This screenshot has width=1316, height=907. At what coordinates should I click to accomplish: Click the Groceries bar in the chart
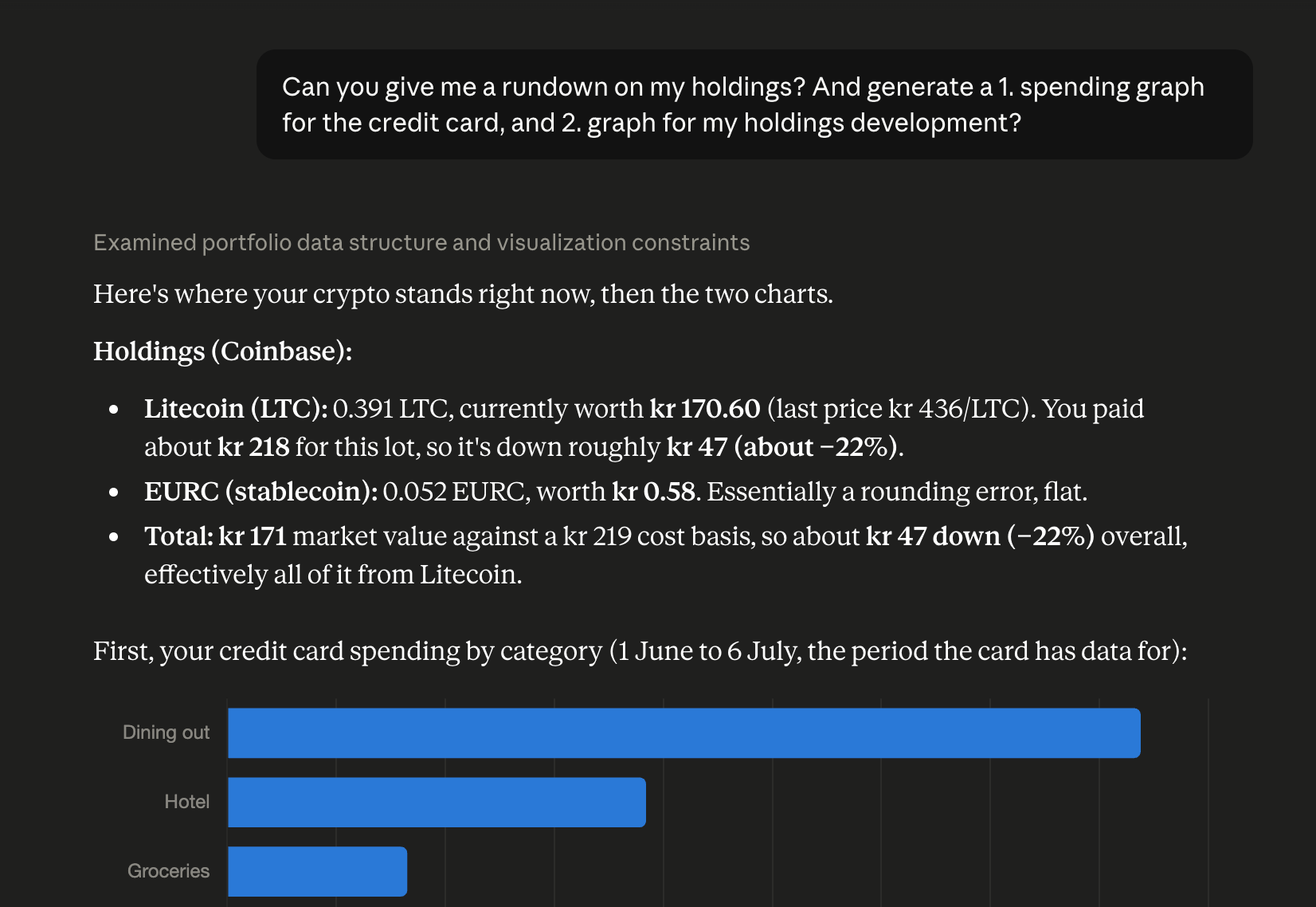317,871
